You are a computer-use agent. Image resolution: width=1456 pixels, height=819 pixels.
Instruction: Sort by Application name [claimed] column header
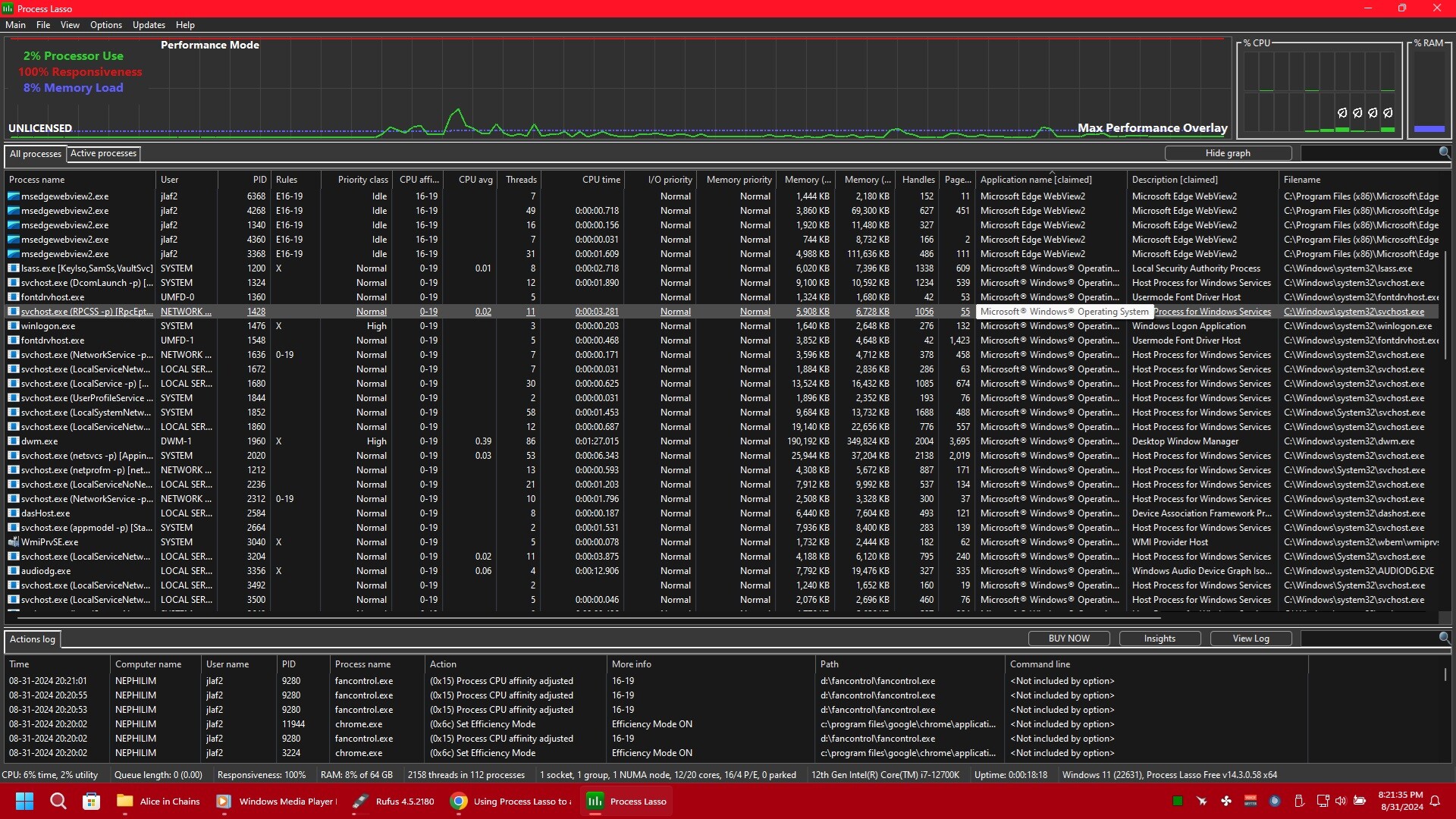pos(1051,180)
